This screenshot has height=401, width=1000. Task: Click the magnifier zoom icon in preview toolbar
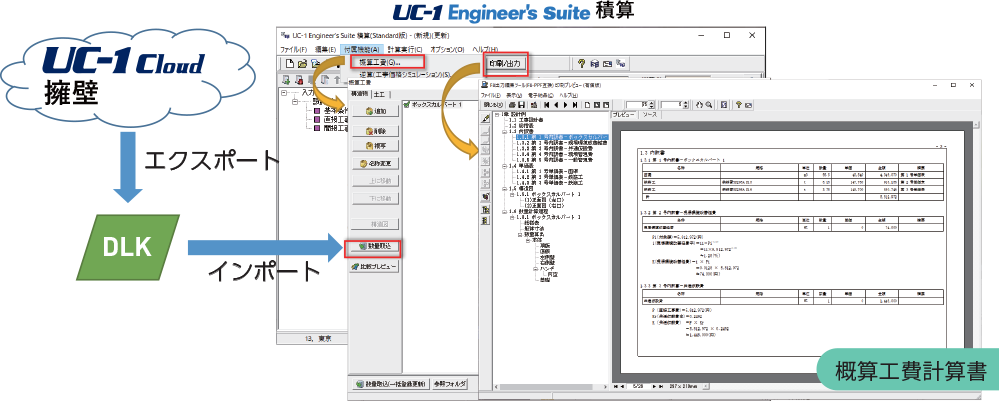tap(709, 105)
